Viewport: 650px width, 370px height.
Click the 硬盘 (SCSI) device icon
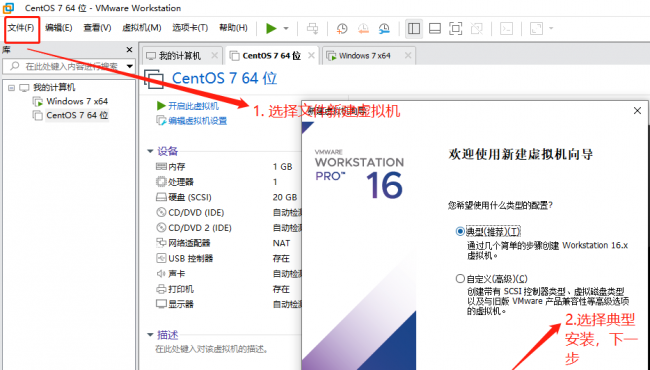coord(161,197)
